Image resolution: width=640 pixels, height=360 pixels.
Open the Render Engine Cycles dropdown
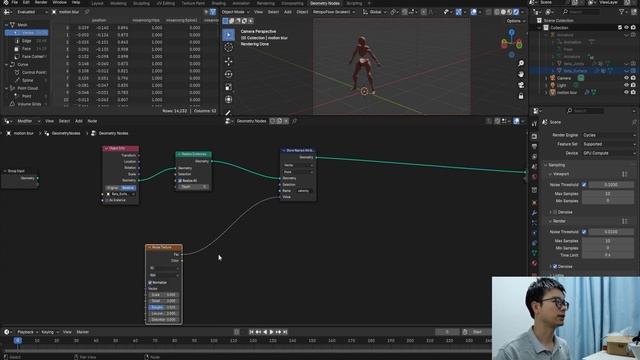point(609,135)
